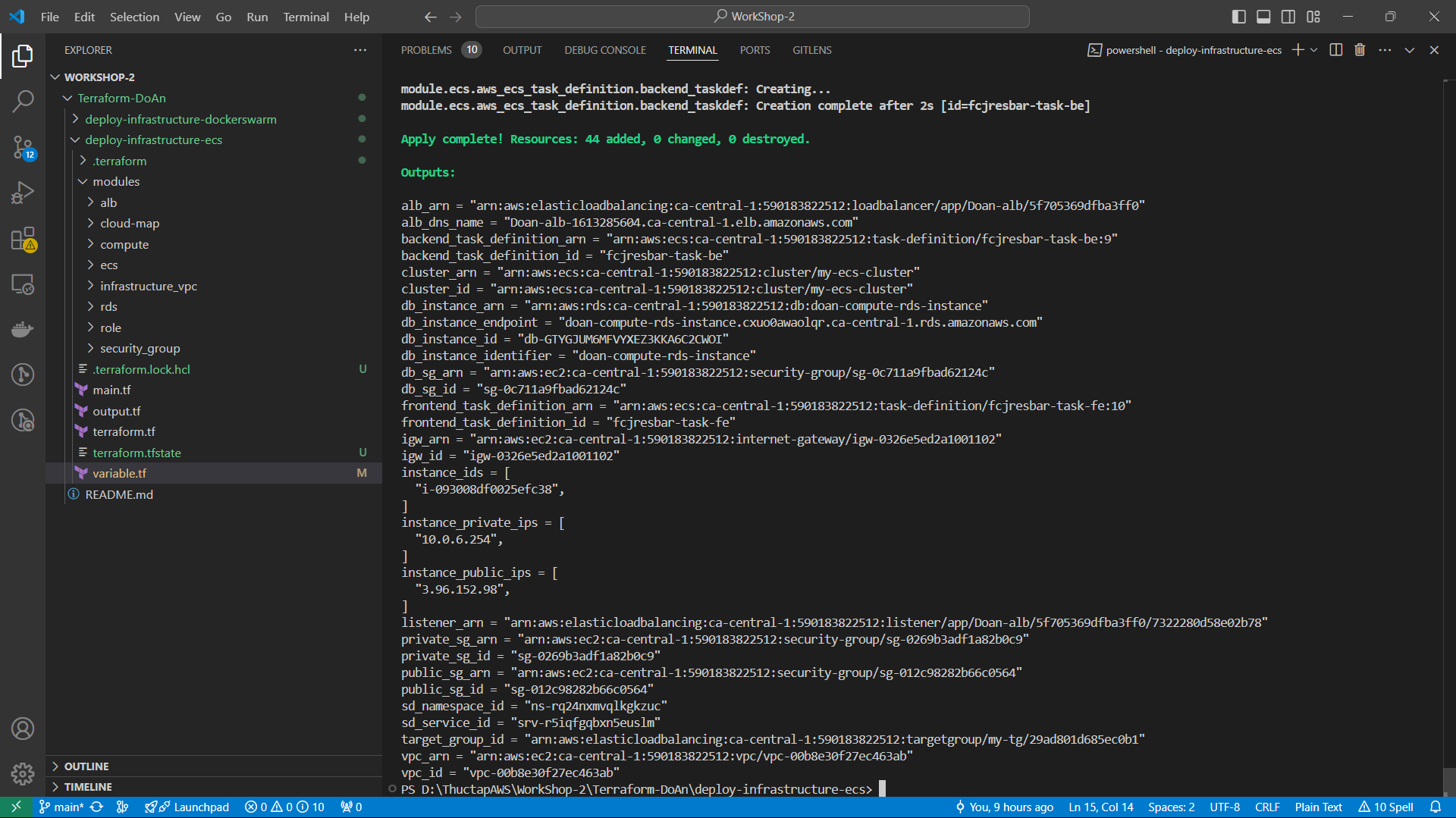1456x818 pixels.
Task: Toggle primary side bar visibility
Action: (1239, 17)
